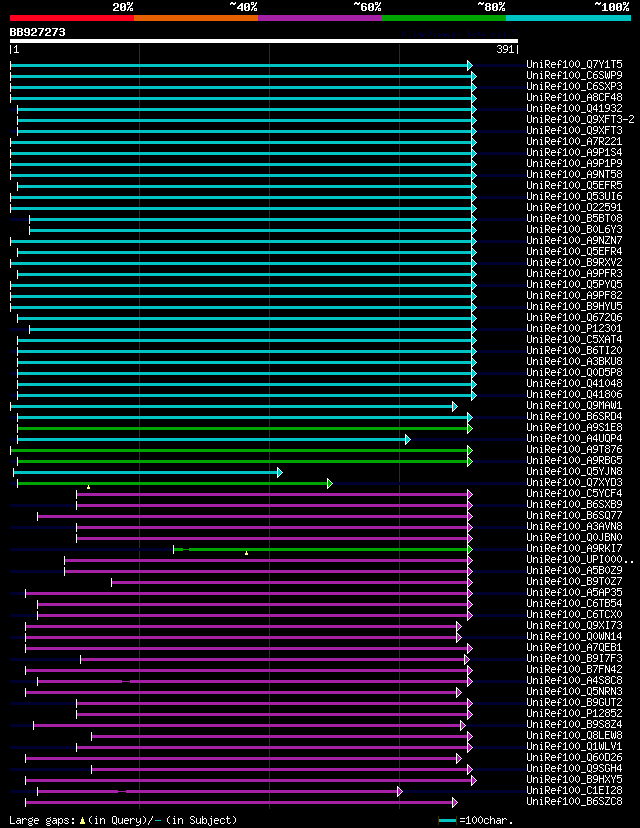Viewport: 640px width, 828px height.
Task: Click the UniRef100_Q5PYQ5 label
Action: pyautogui.click(x=574, y=285)
